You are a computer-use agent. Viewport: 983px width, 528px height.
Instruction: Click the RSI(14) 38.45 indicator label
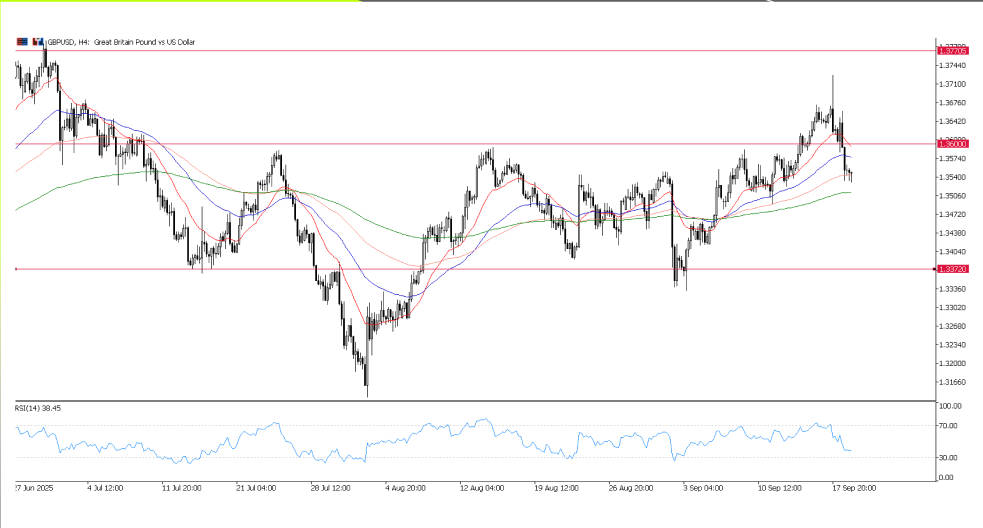[x=35, y=408]
